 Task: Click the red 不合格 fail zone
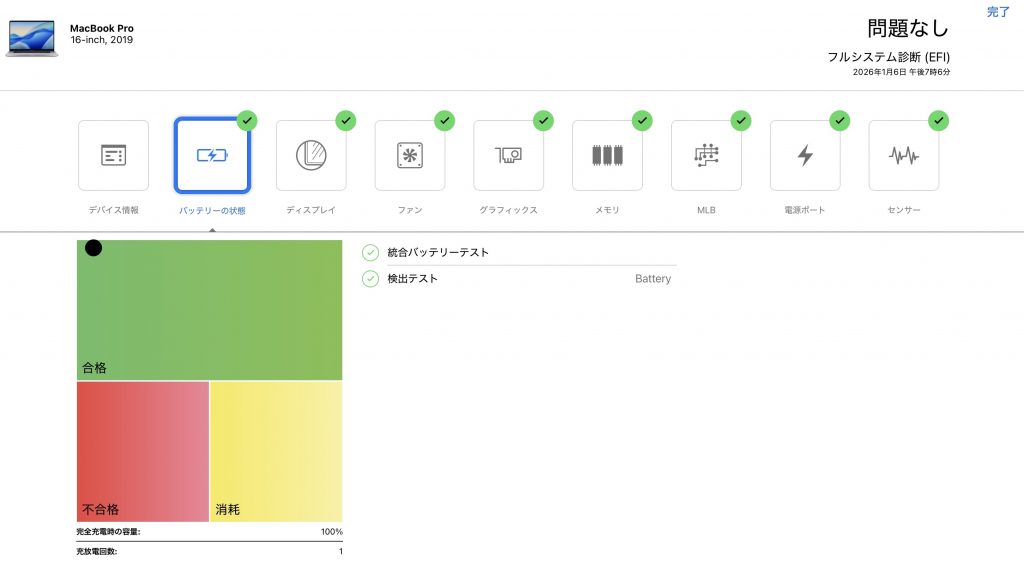click(x=142, y=450)
